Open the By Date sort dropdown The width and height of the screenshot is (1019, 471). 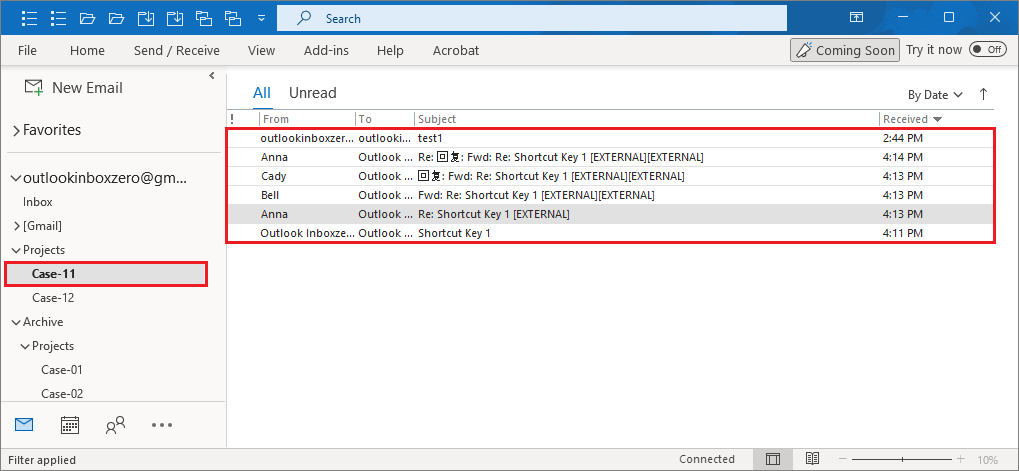(935, 95)
